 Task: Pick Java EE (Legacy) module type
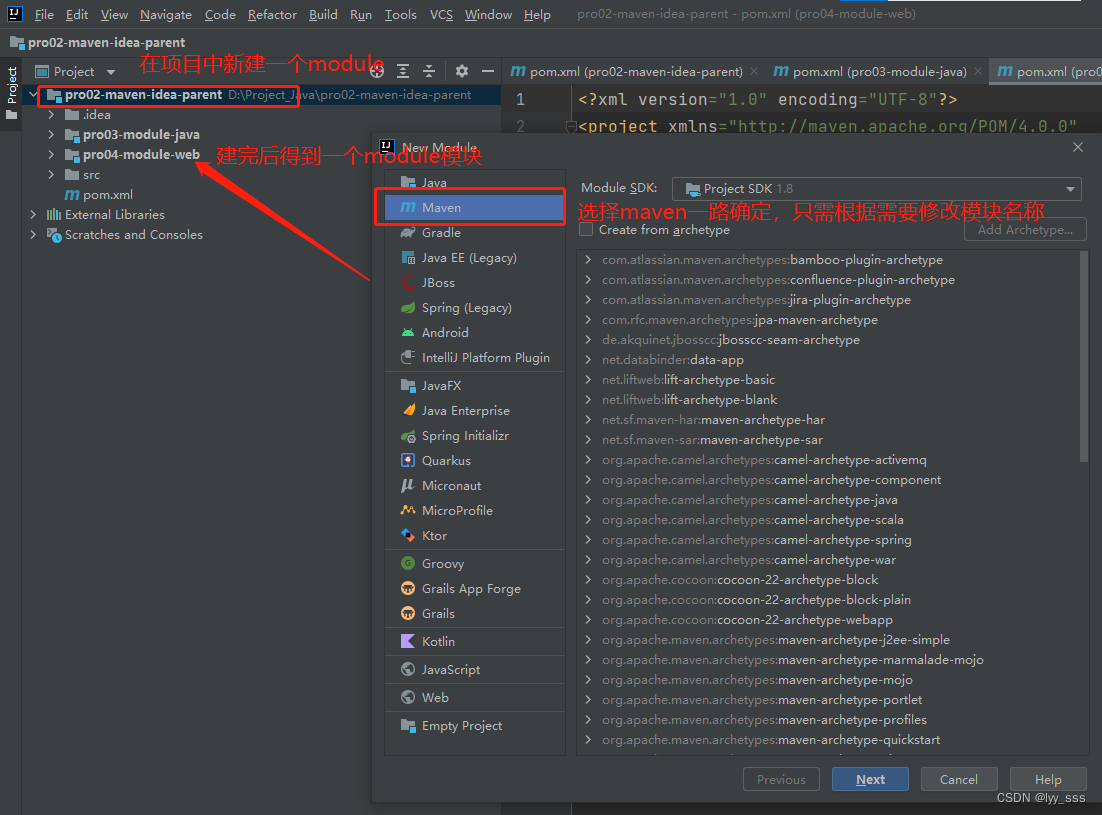[x=475, y=258]
